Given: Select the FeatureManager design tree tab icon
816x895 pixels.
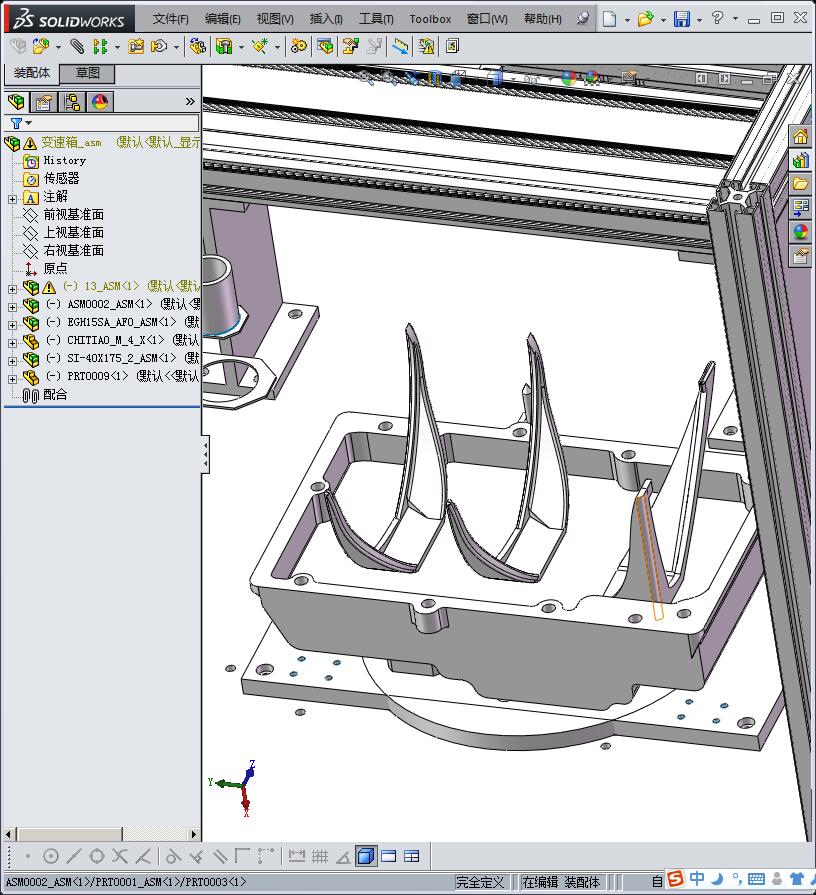Looking at the screenshot, I should [17, 102].
